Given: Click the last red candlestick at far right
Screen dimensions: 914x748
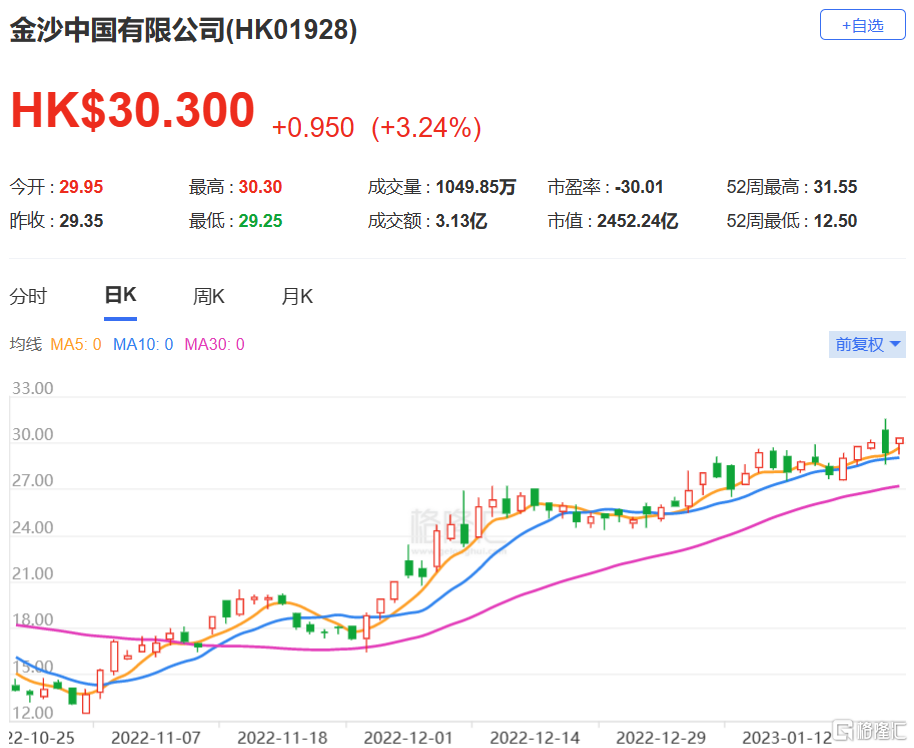Looking at the screenshot, I should coord(900,441).
